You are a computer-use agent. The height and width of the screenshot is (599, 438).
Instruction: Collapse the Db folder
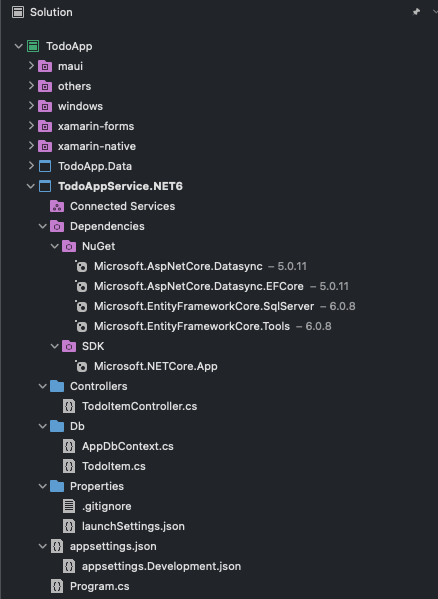pos(43,426)
